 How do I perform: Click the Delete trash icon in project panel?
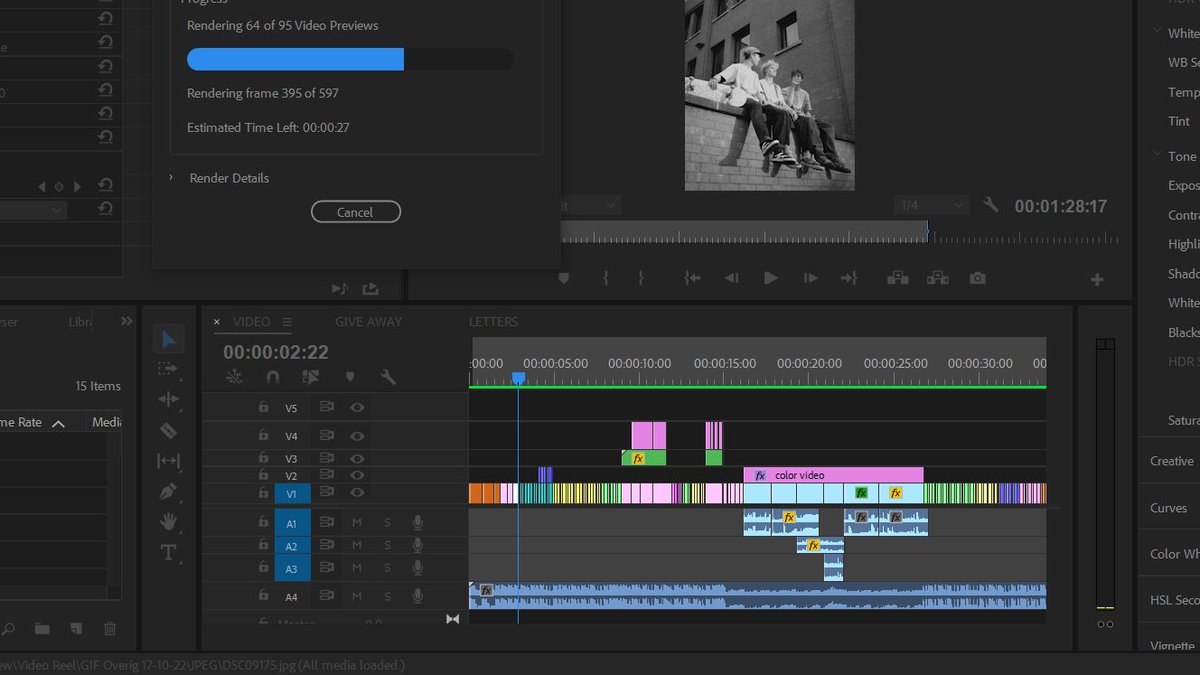[x=110, y=629]
